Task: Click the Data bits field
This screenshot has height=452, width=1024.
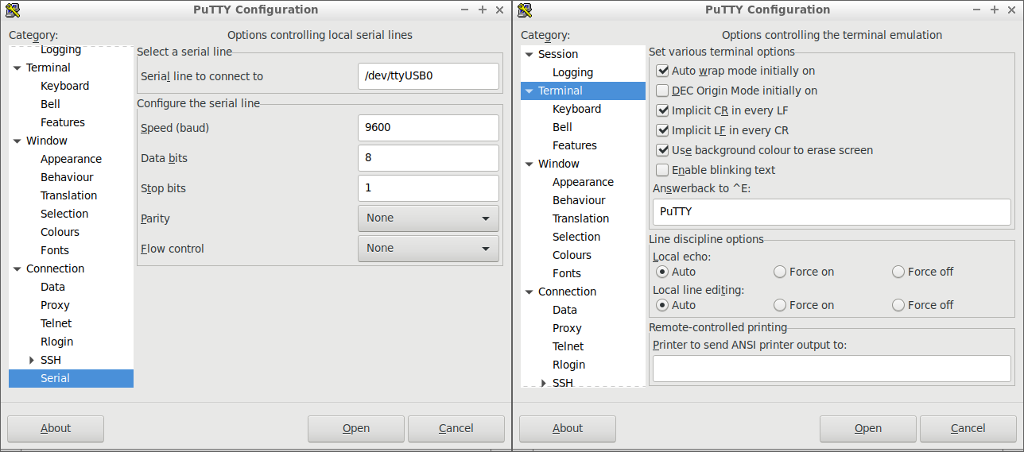Action: click(x=428, y=158)
